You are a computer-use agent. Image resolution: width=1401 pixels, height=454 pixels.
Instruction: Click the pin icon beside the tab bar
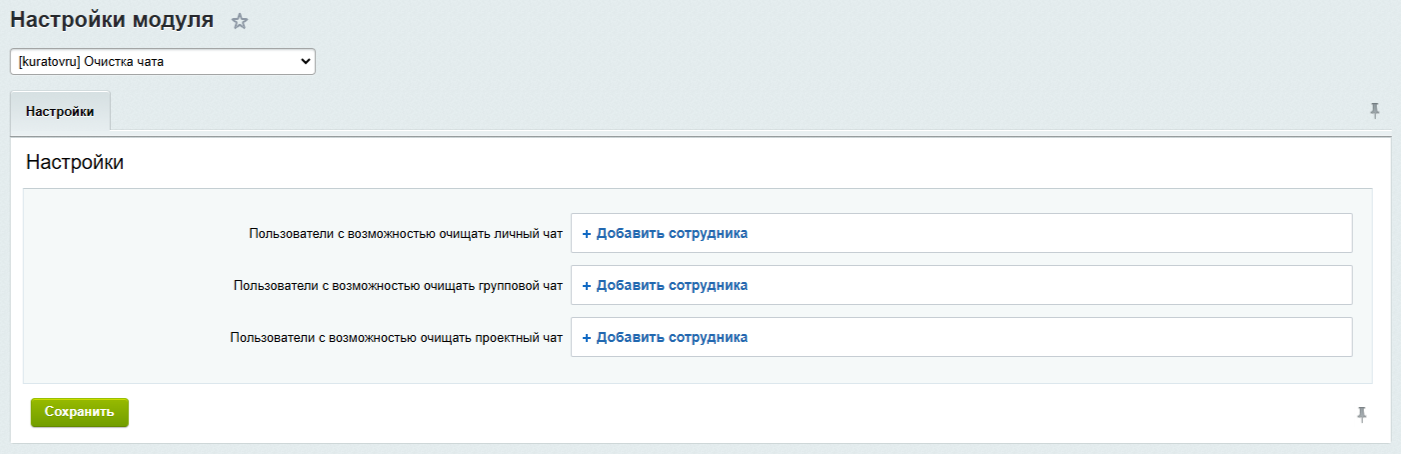(x=1375, y=110)
